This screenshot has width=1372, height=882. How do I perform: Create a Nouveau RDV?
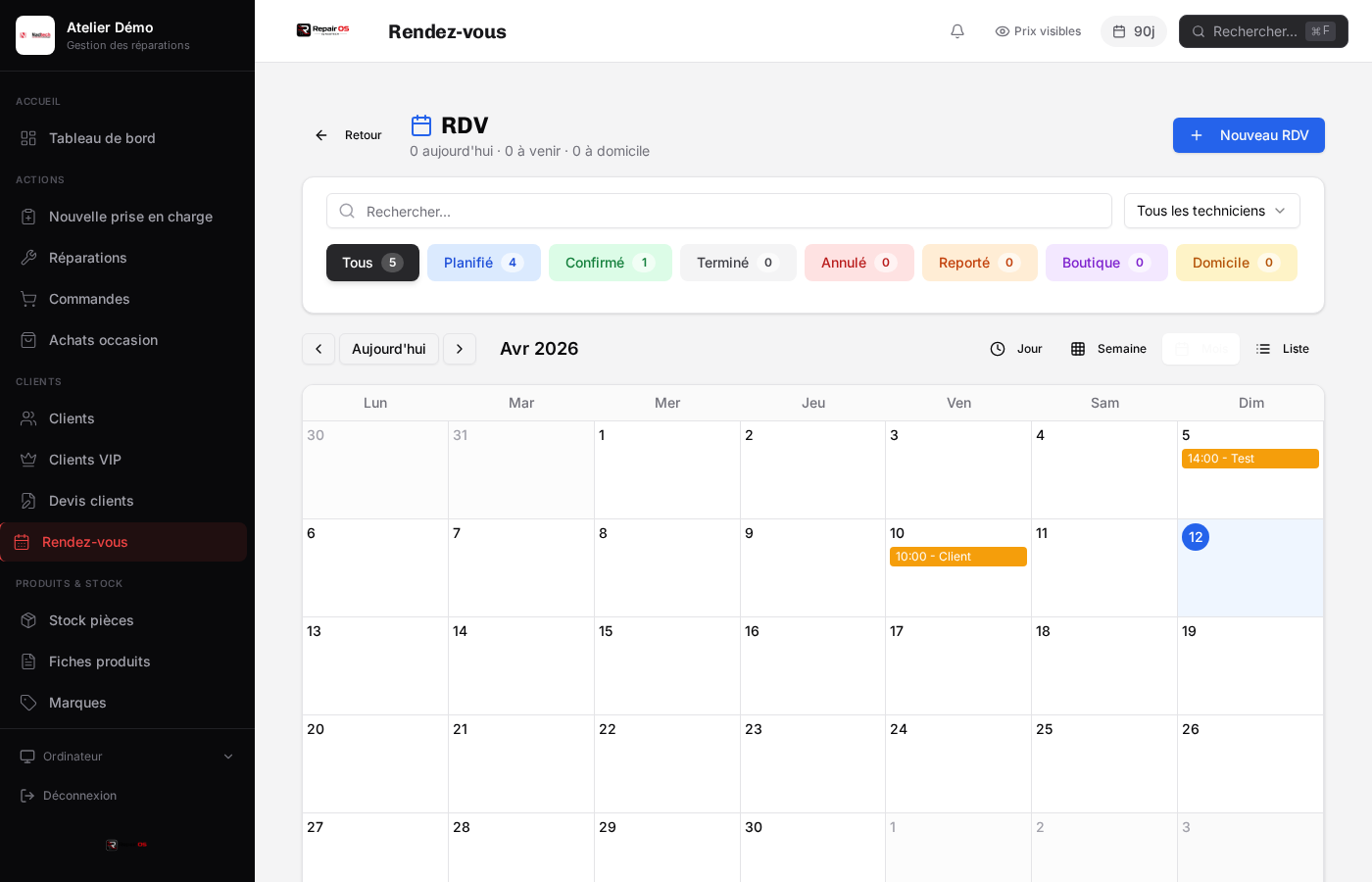[1249, 135]
